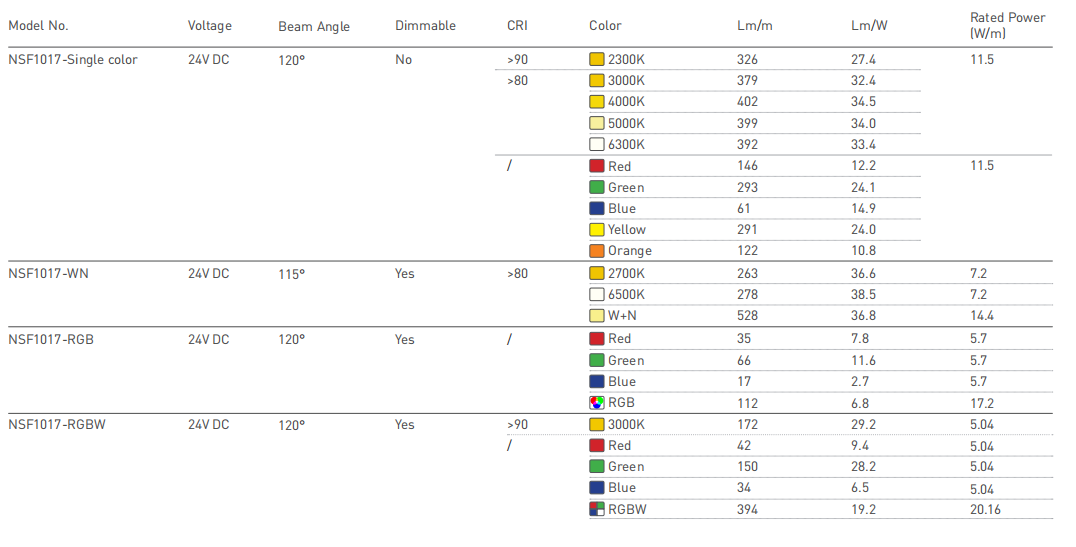This screenshot has height=547, width=1076.
Task: Click the Dimmable column header
Action: (x=425, y=25)
